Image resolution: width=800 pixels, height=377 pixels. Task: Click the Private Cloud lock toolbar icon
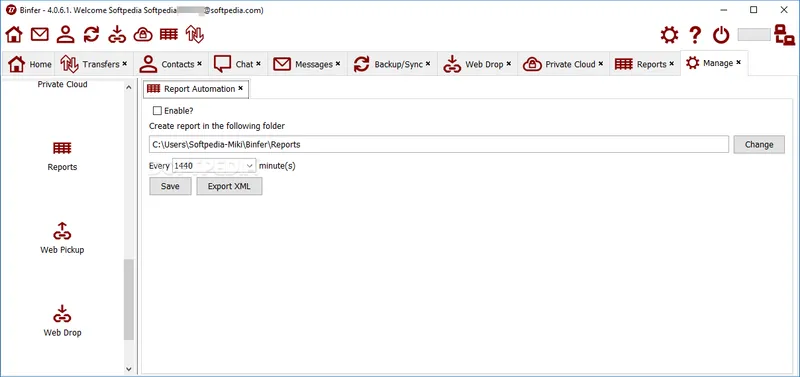click(x=143, y=35)
